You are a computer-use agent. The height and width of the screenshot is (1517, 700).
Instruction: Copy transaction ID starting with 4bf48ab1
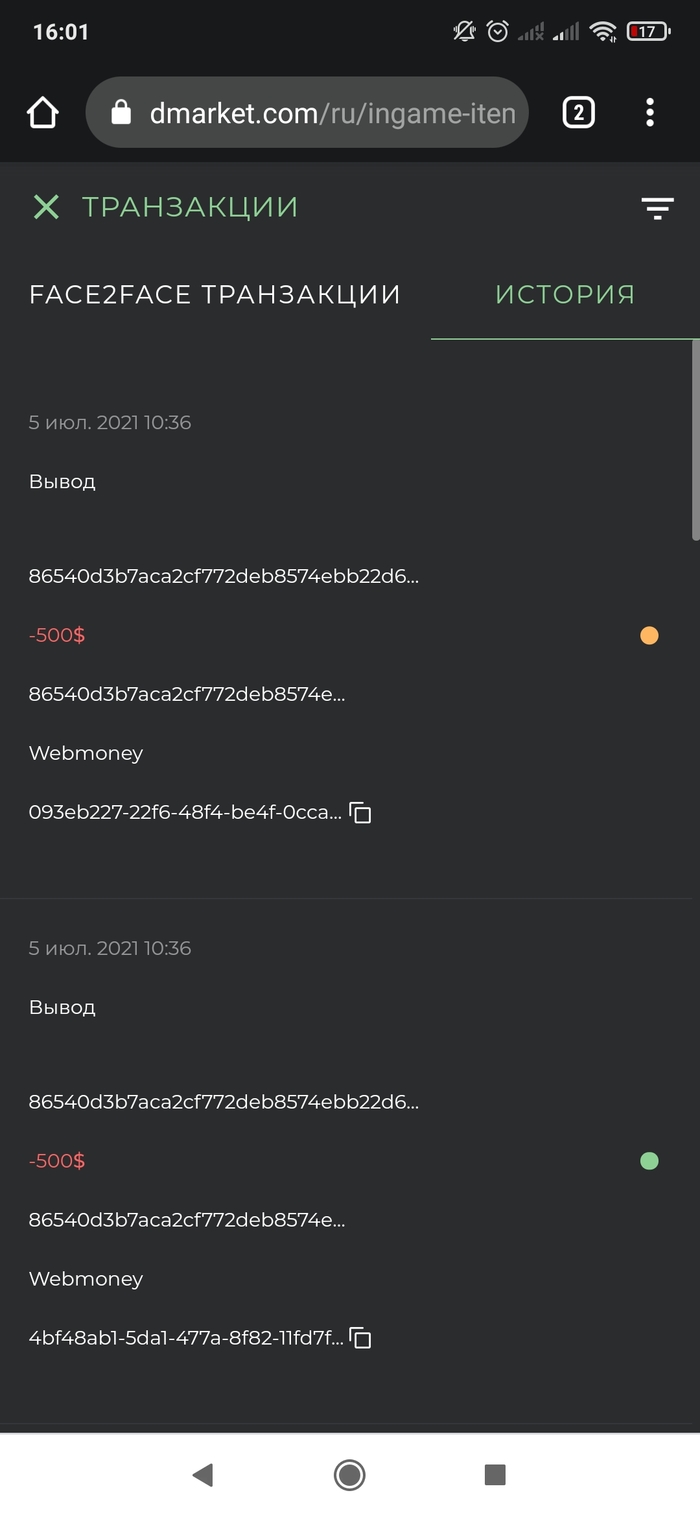[361, 1339]
